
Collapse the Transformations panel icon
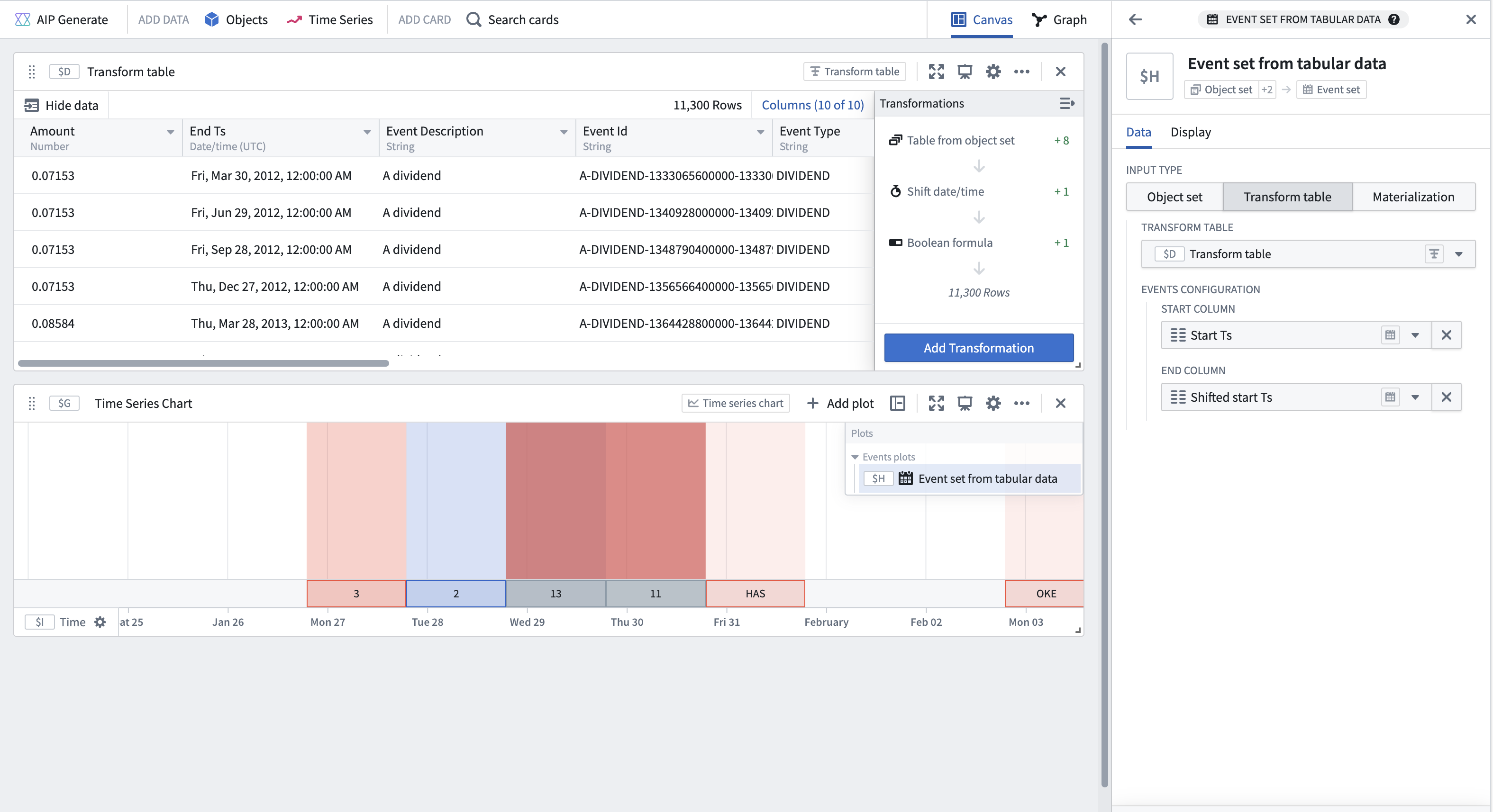click(x=1067, y=104)
